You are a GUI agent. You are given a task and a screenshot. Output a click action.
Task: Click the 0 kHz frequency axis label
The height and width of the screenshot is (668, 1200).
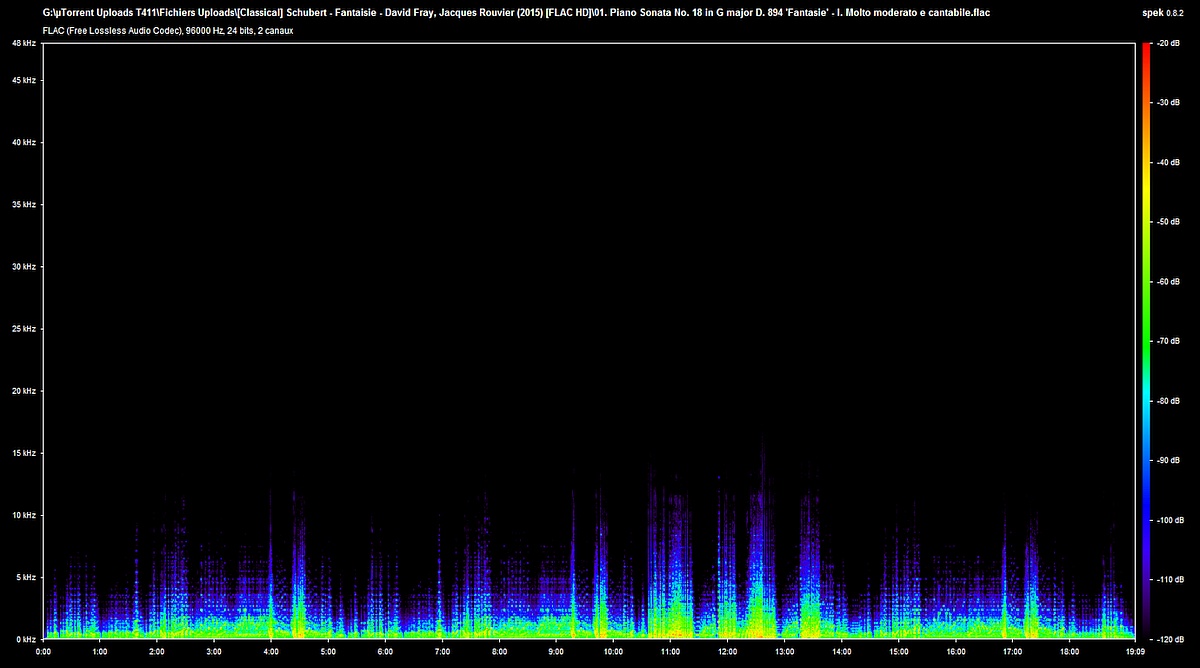[26, 638]
